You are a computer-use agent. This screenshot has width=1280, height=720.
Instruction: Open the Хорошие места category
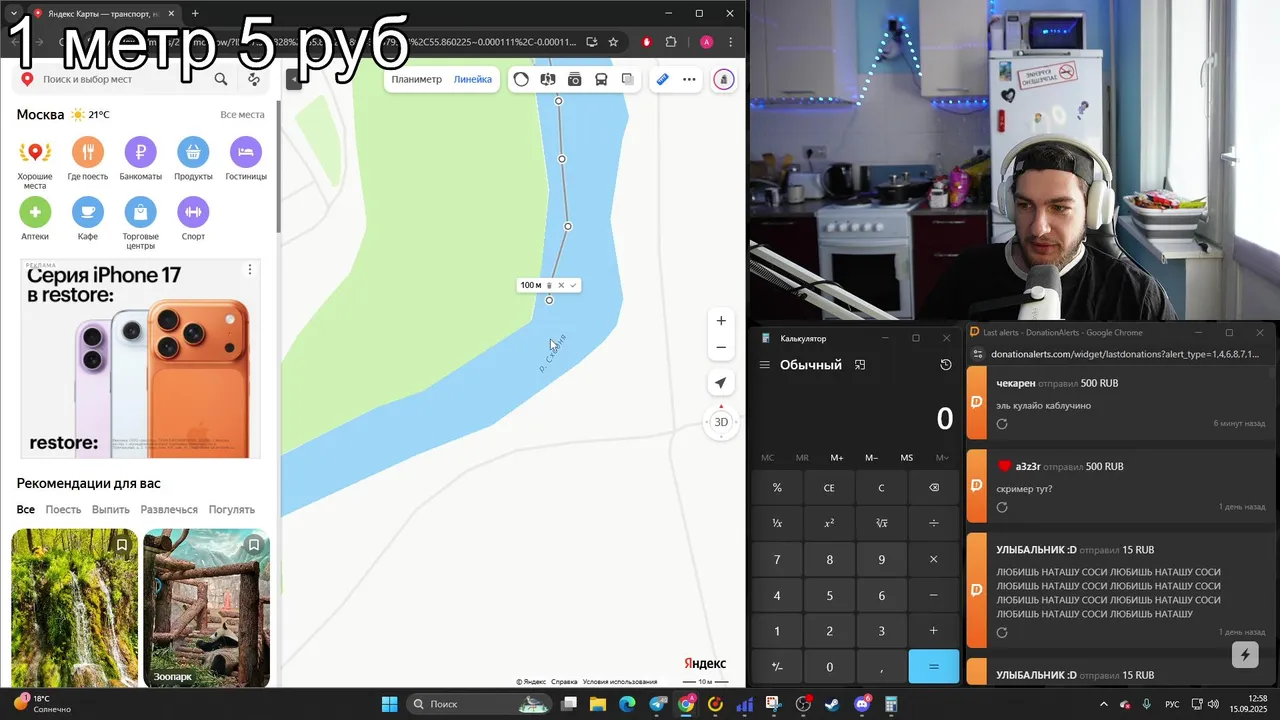click(35, 163)
